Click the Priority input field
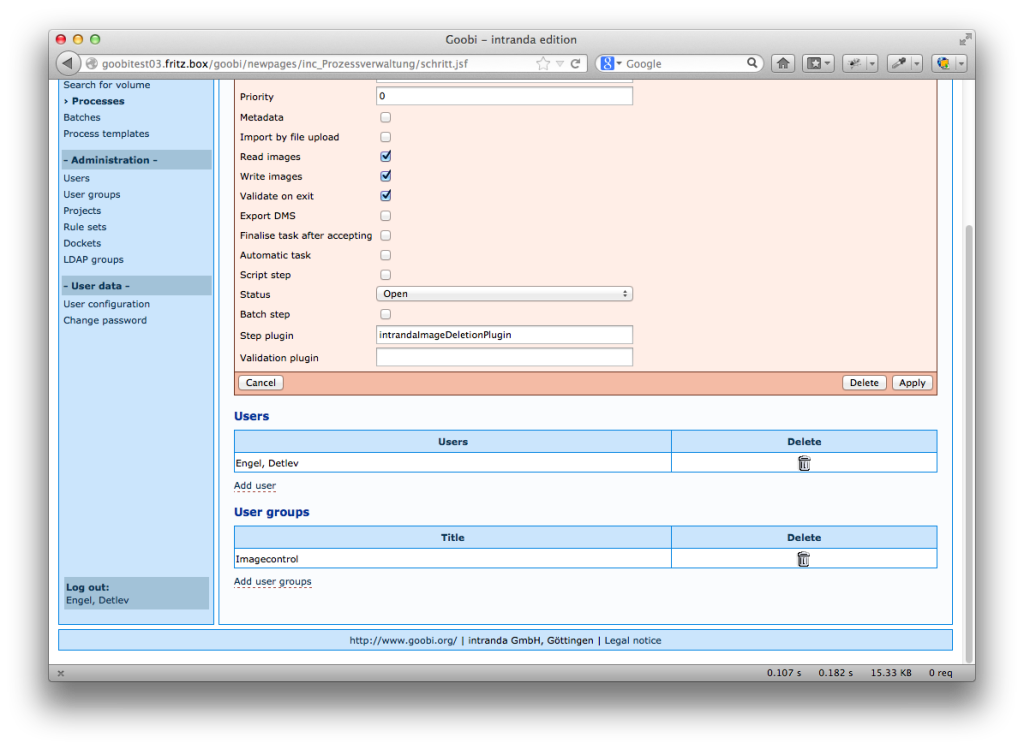Viewport: 1024px width, 749px height. (x=504, y=96)
